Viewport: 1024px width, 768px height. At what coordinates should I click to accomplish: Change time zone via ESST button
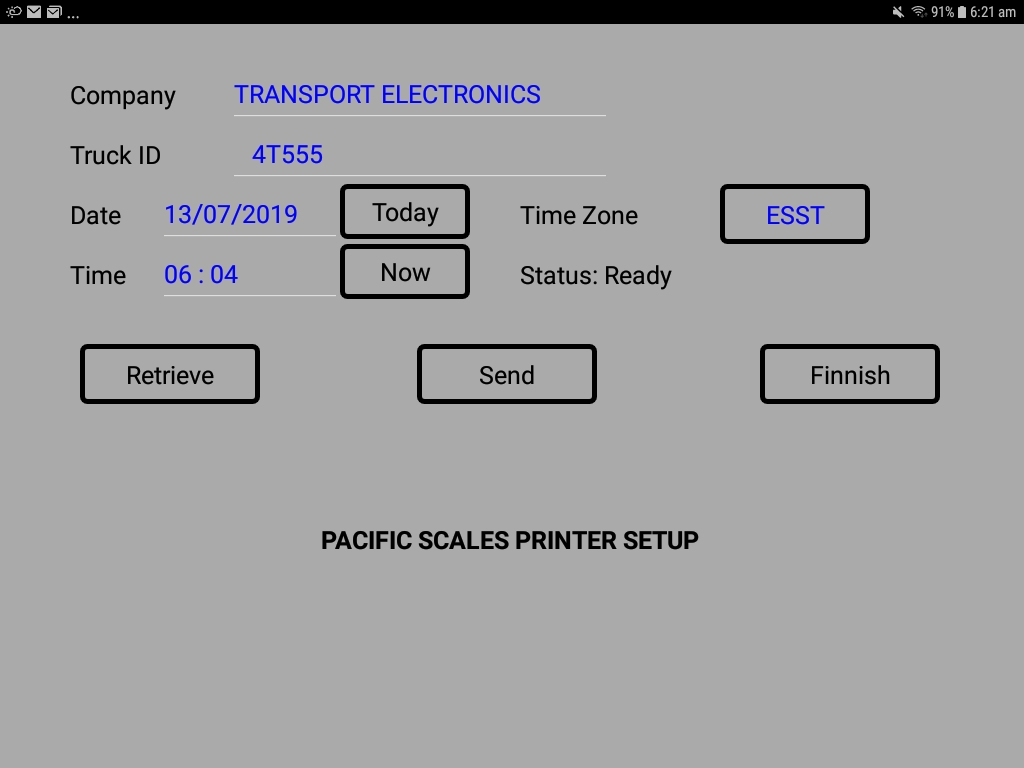pos(795,214)
